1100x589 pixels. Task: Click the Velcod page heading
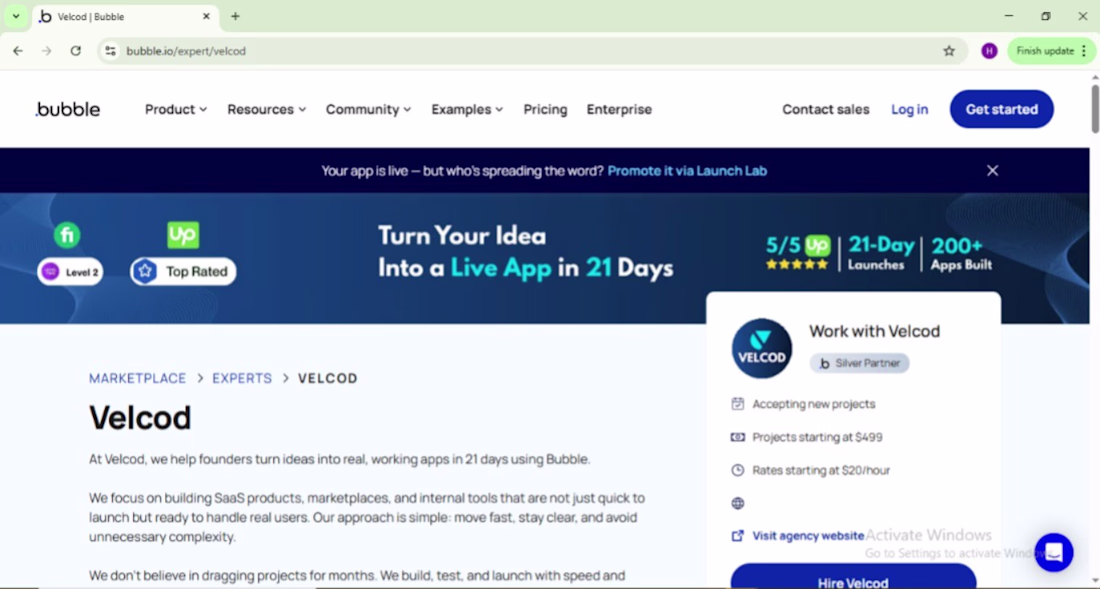point(140,418)
